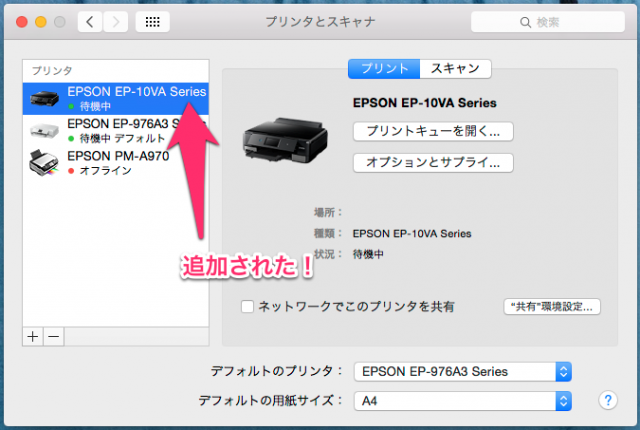Viewport: 640px width, 430px height.
Task: Click the "共有"環境設定 button
Action: tap(552, 306)
